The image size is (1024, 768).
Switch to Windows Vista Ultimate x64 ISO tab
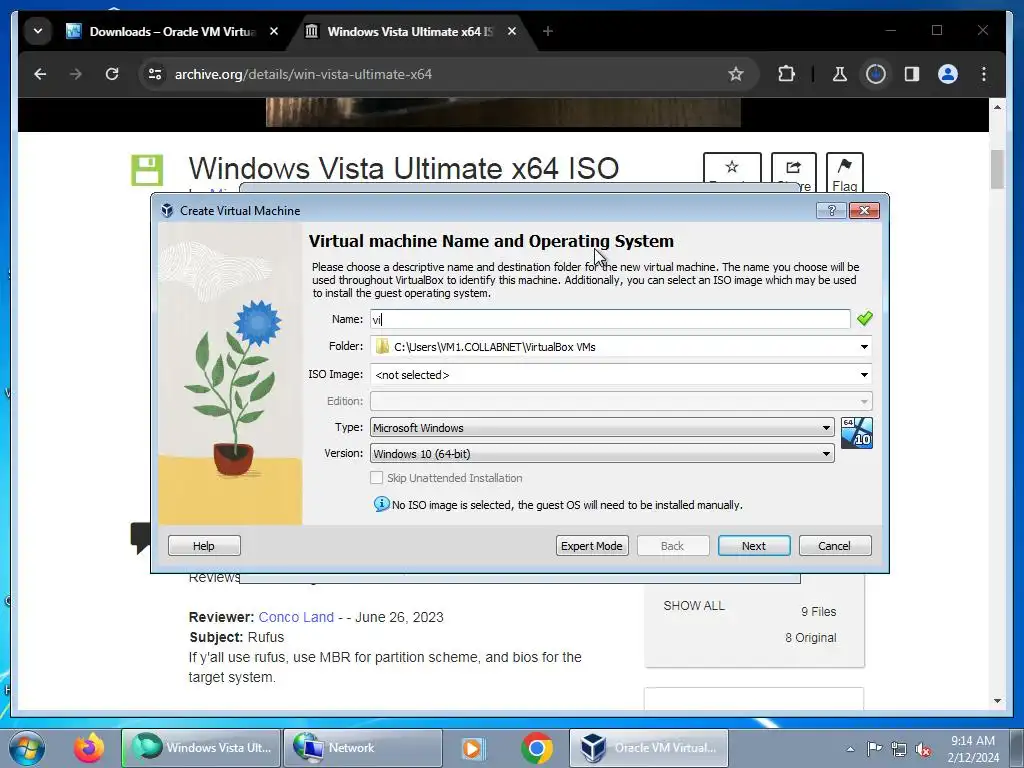coord(411,31)
